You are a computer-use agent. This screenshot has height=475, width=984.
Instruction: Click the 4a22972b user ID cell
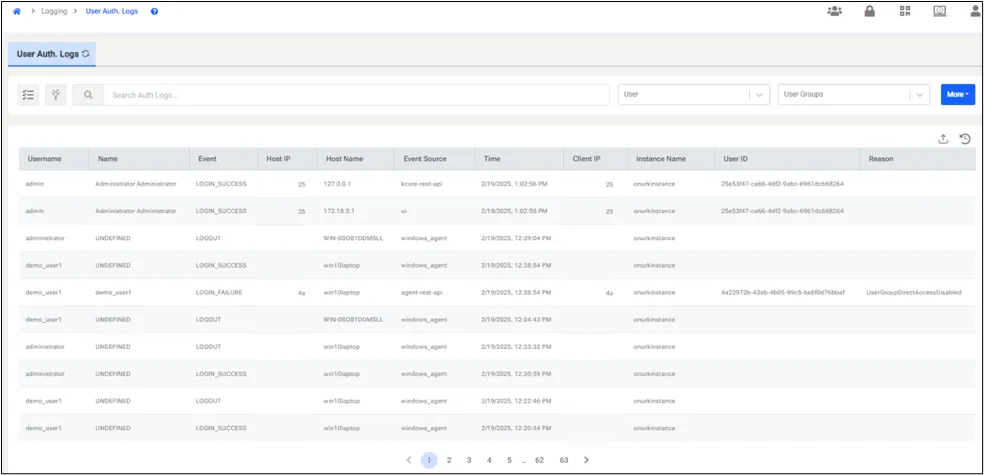tap(783, 292)
